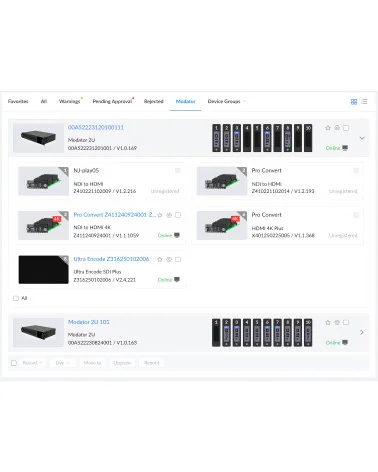Viewport: 378px width, 472px height.
Task: Click text 'NDI to HDMI 4K'
Action: coord(92,227)
